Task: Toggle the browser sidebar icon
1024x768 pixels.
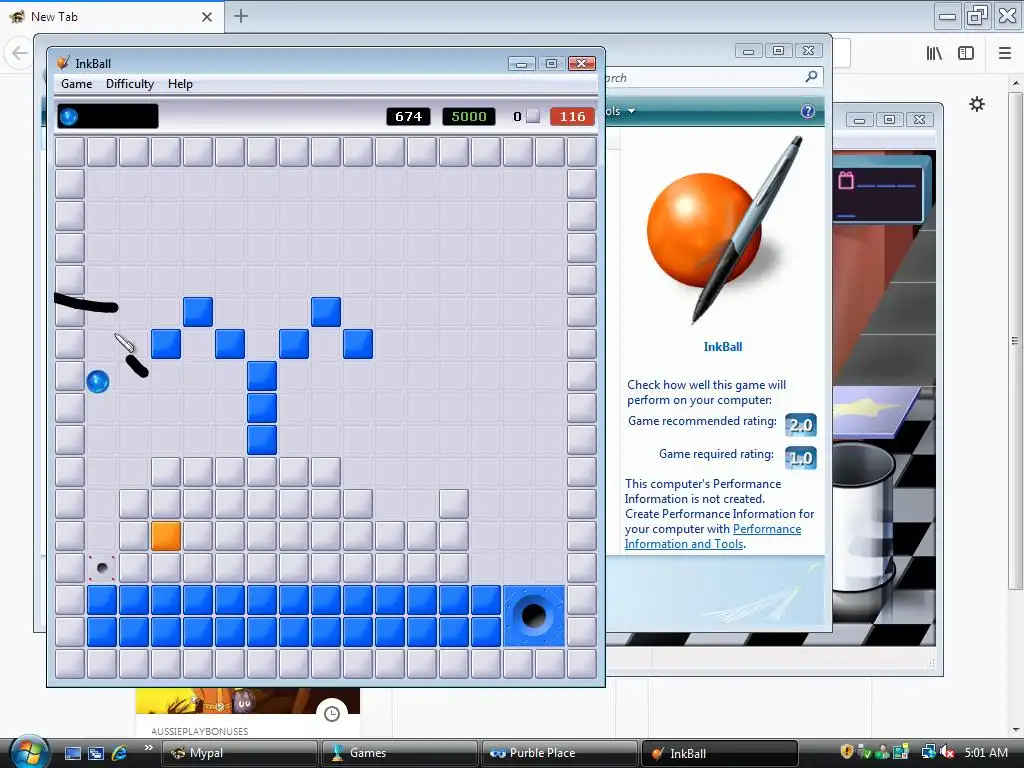Action: [966, 53]
